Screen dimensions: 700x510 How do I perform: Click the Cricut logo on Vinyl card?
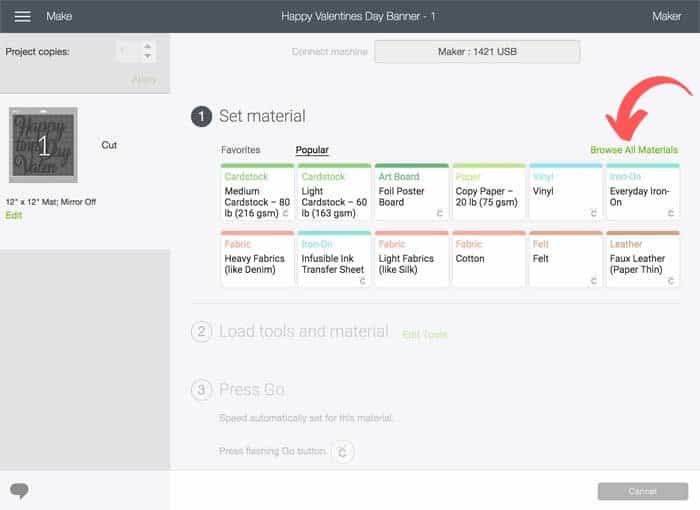click(593, 213)
